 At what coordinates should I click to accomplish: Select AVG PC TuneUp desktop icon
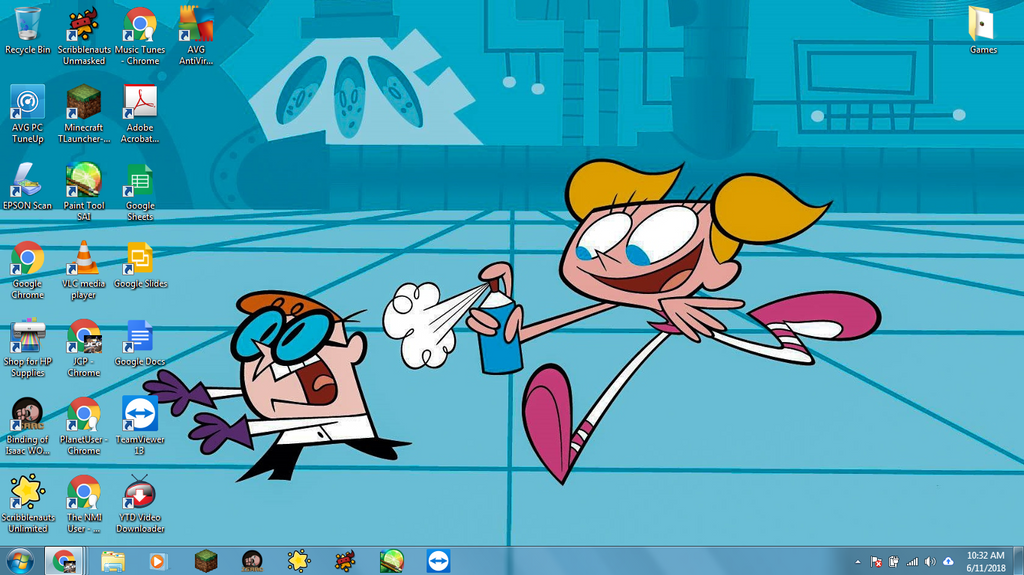pyautogui.click(x=27, y=114)
